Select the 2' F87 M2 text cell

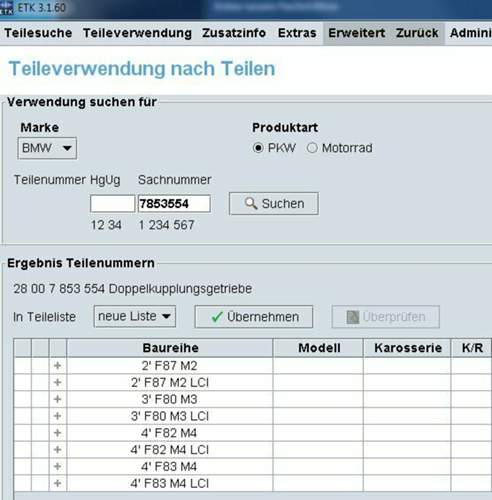[170, 366]
